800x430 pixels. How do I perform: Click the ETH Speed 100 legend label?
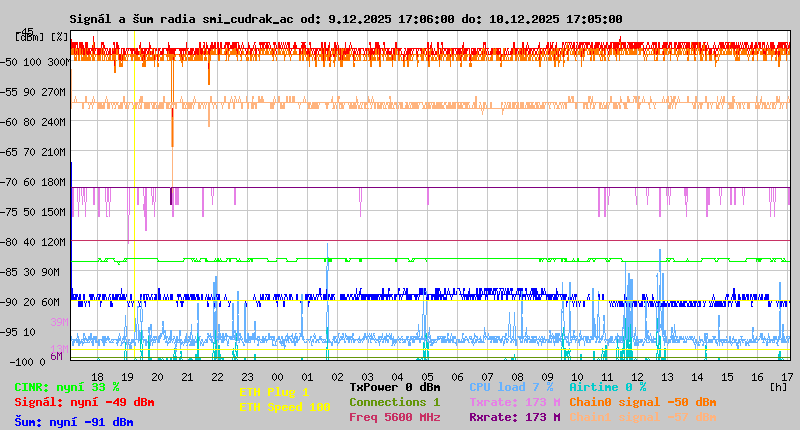coord(284,407)
